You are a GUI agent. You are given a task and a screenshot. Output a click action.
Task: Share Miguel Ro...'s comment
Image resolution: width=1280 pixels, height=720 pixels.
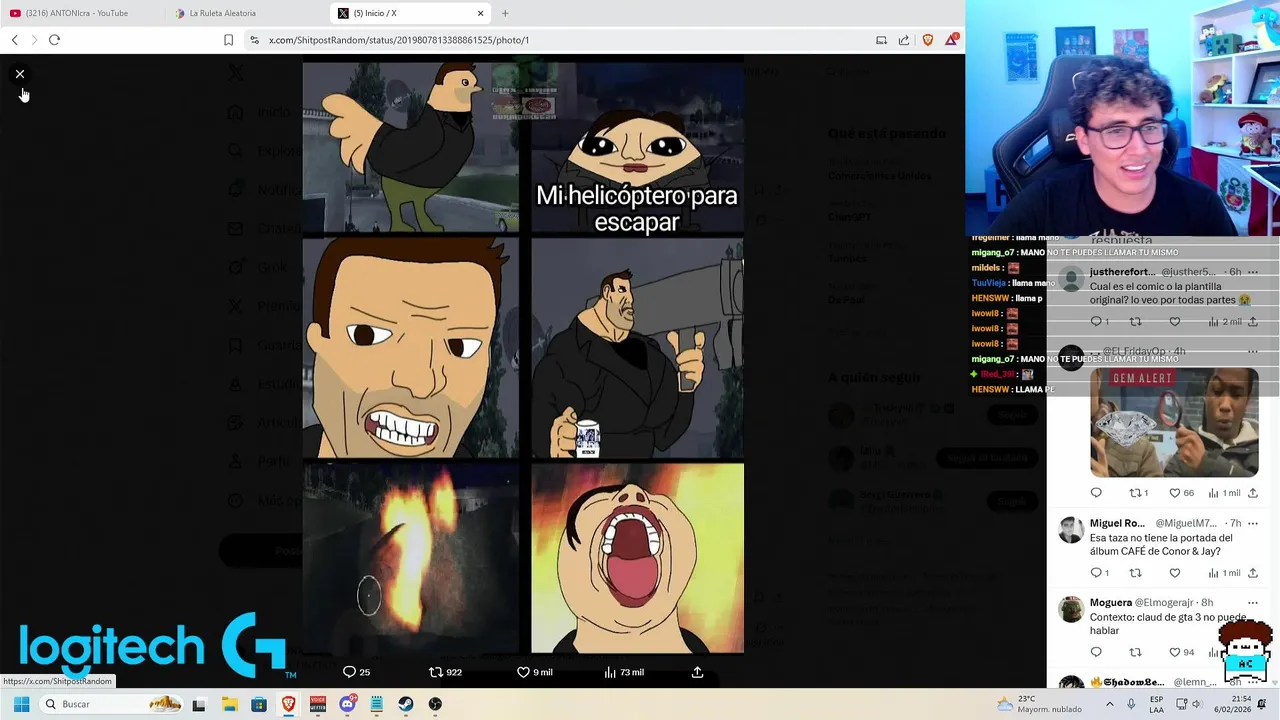coord(1253,573)
